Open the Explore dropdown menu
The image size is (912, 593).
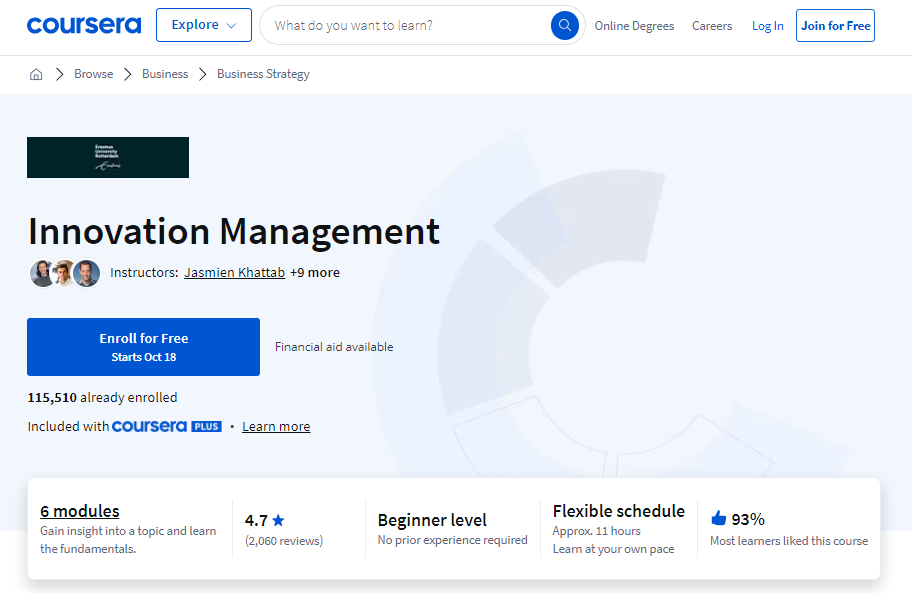204,25
